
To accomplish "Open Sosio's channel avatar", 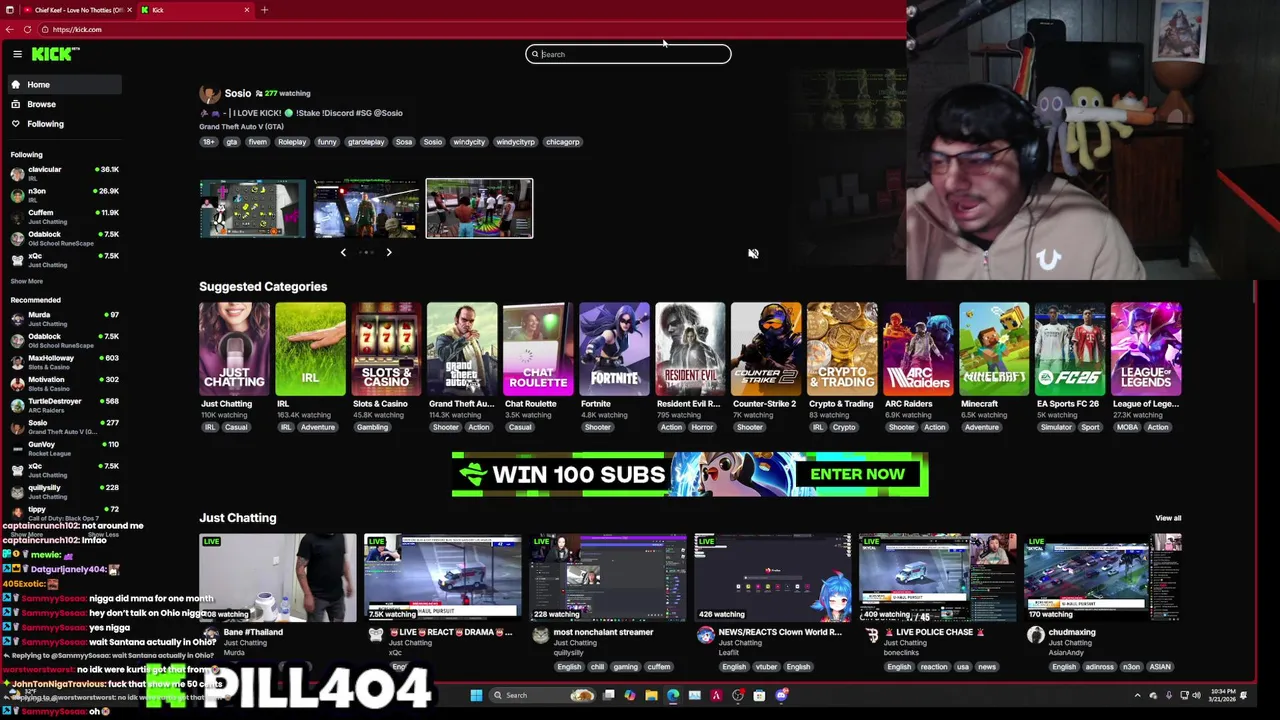I will coord(209,94).
